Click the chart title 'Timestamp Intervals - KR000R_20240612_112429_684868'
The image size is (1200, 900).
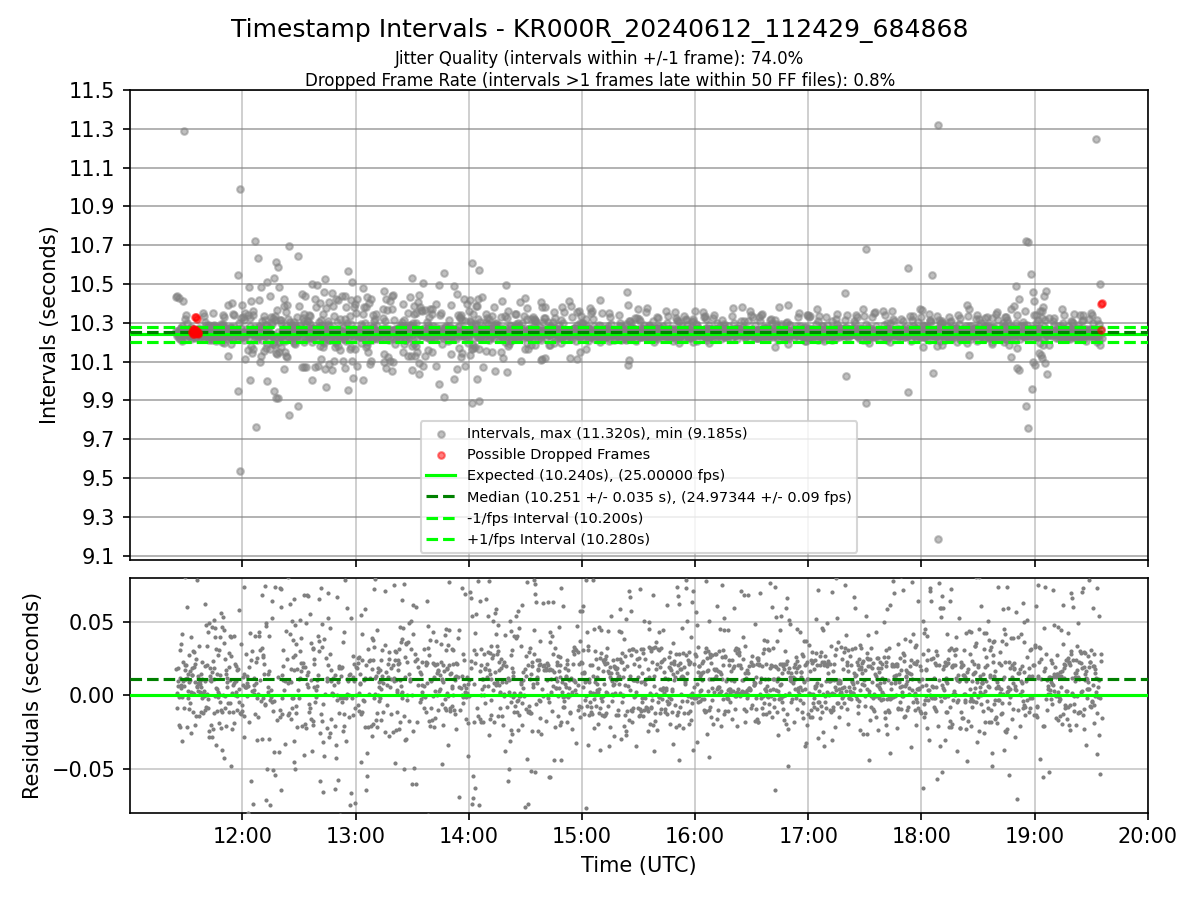click(599, 29)
